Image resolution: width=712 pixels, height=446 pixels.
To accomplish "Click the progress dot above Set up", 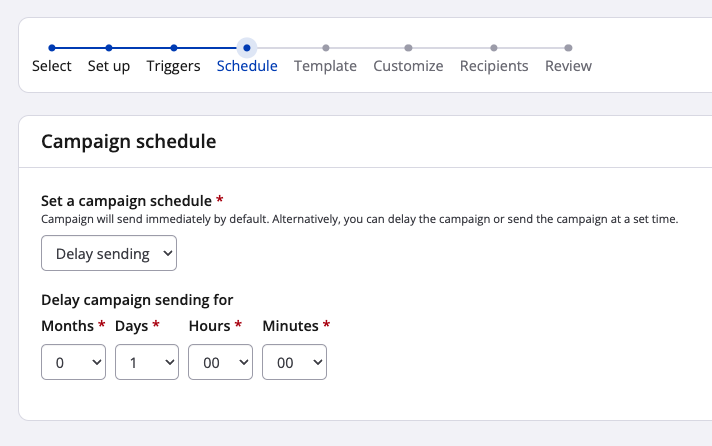I will point(109,47).
